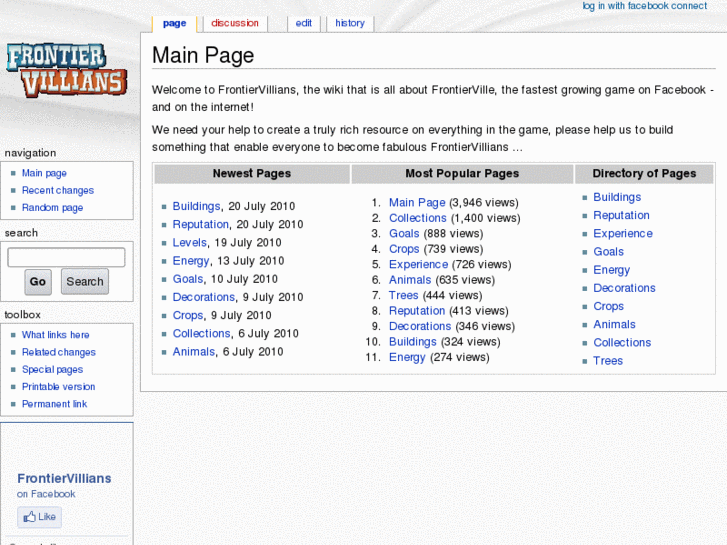The image size is (727, 545).
Task: Open Decorations in Directory of Pages
Action: pos(625,288)
